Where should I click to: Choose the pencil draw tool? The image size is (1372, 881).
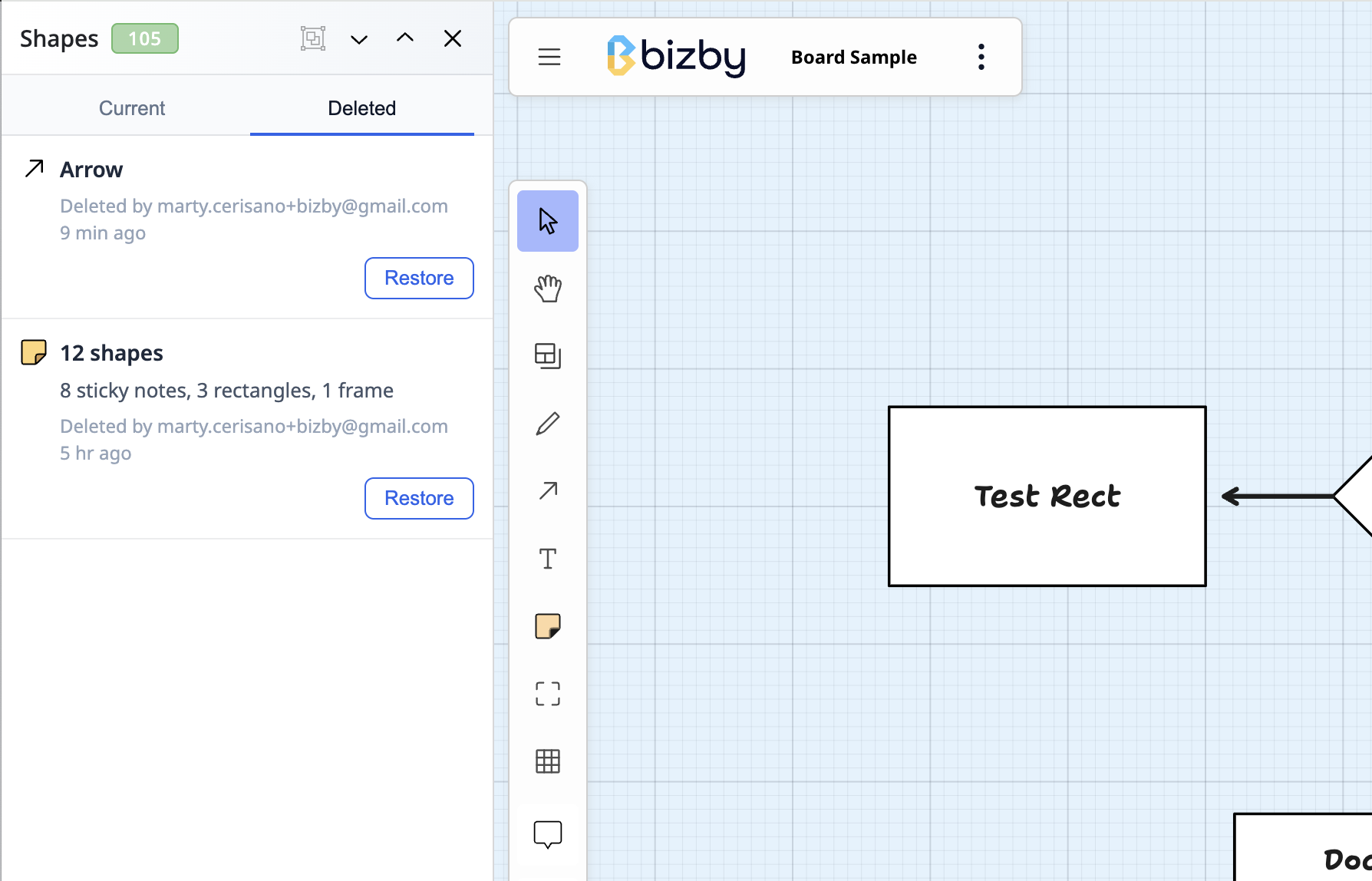pos(548,424)
